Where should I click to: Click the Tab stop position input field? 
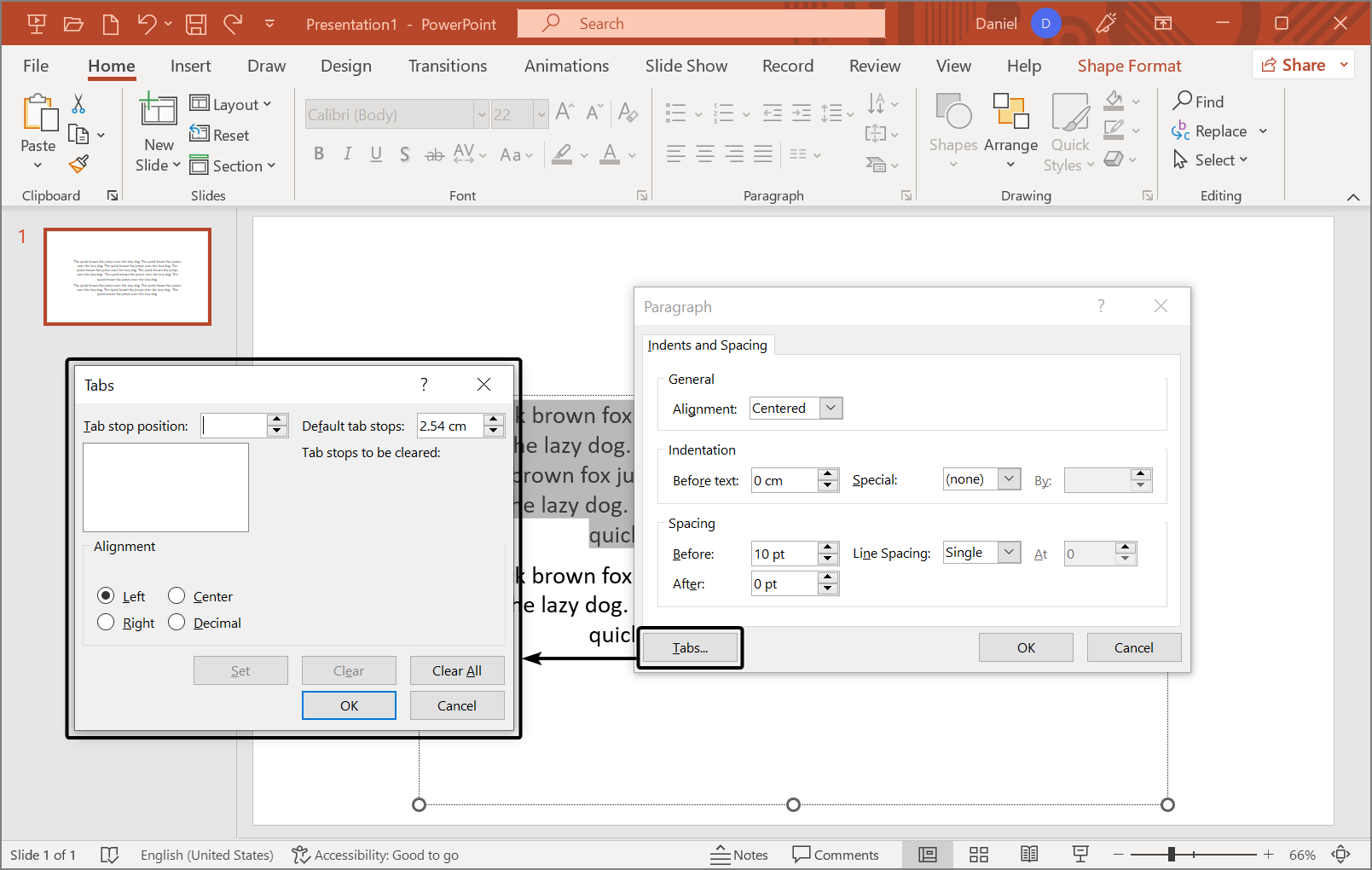tap(234, 426)
